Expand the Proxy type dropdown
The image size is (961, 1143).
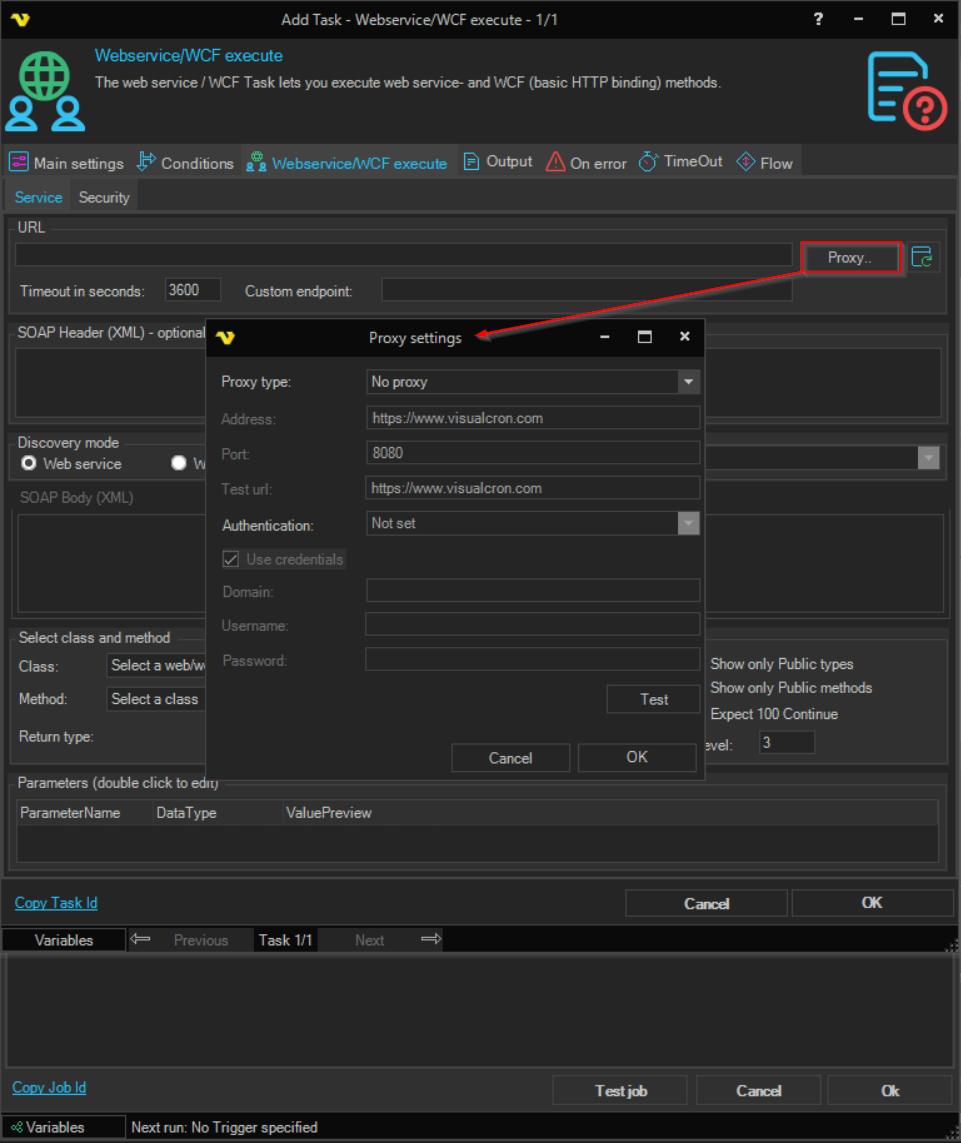(688, 382)
